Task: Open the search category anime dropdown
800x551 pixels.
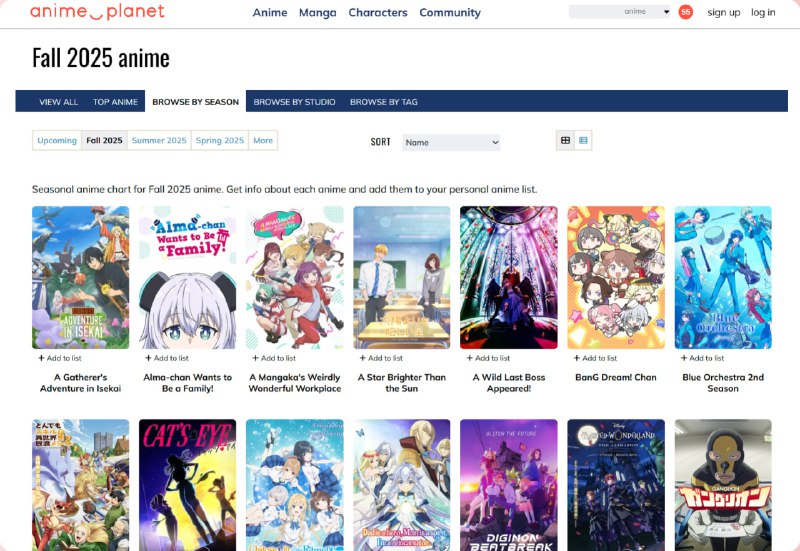Action: 646,11
